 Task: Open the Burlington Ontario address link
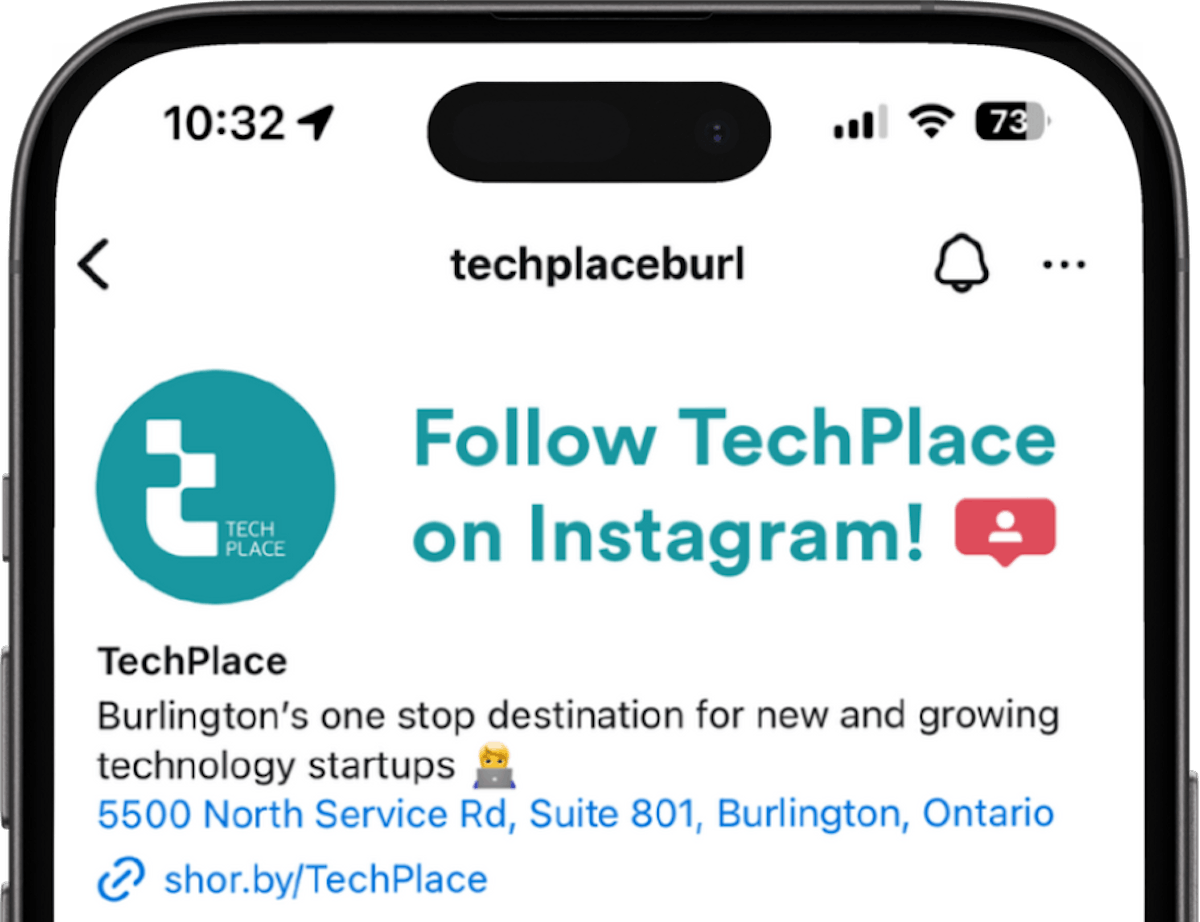575,813
